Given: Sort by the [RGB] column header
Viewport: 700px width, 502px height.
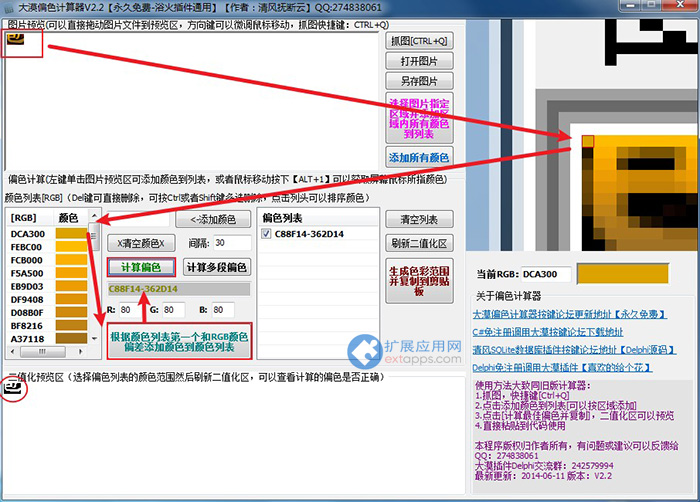Looking at the screenshot, I should (30, 218).
